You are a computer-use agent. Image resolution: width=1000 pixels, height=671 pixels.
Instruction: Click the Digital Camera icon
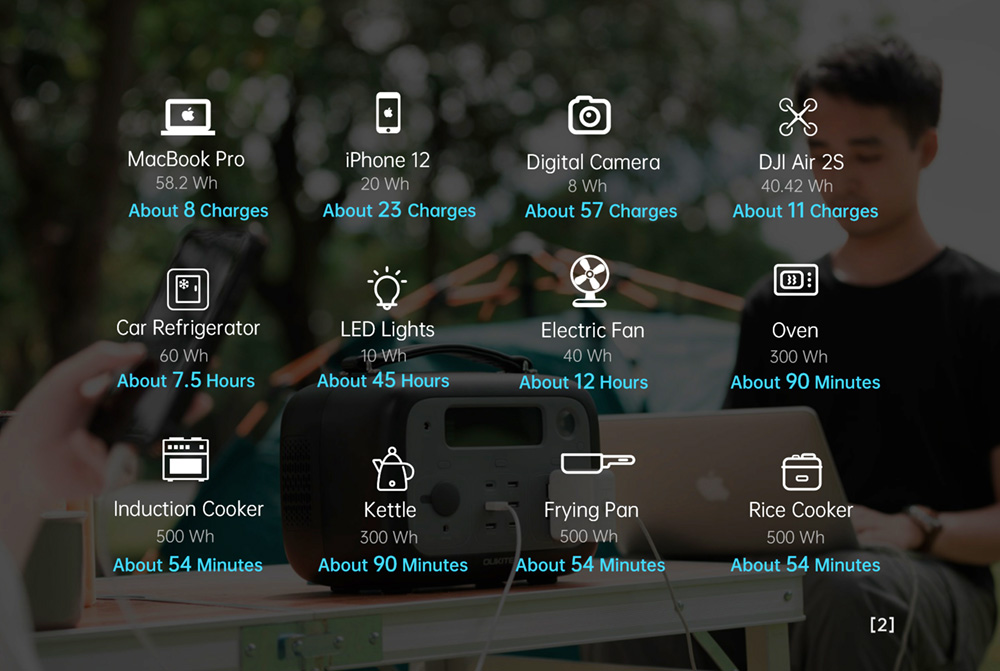589,115
